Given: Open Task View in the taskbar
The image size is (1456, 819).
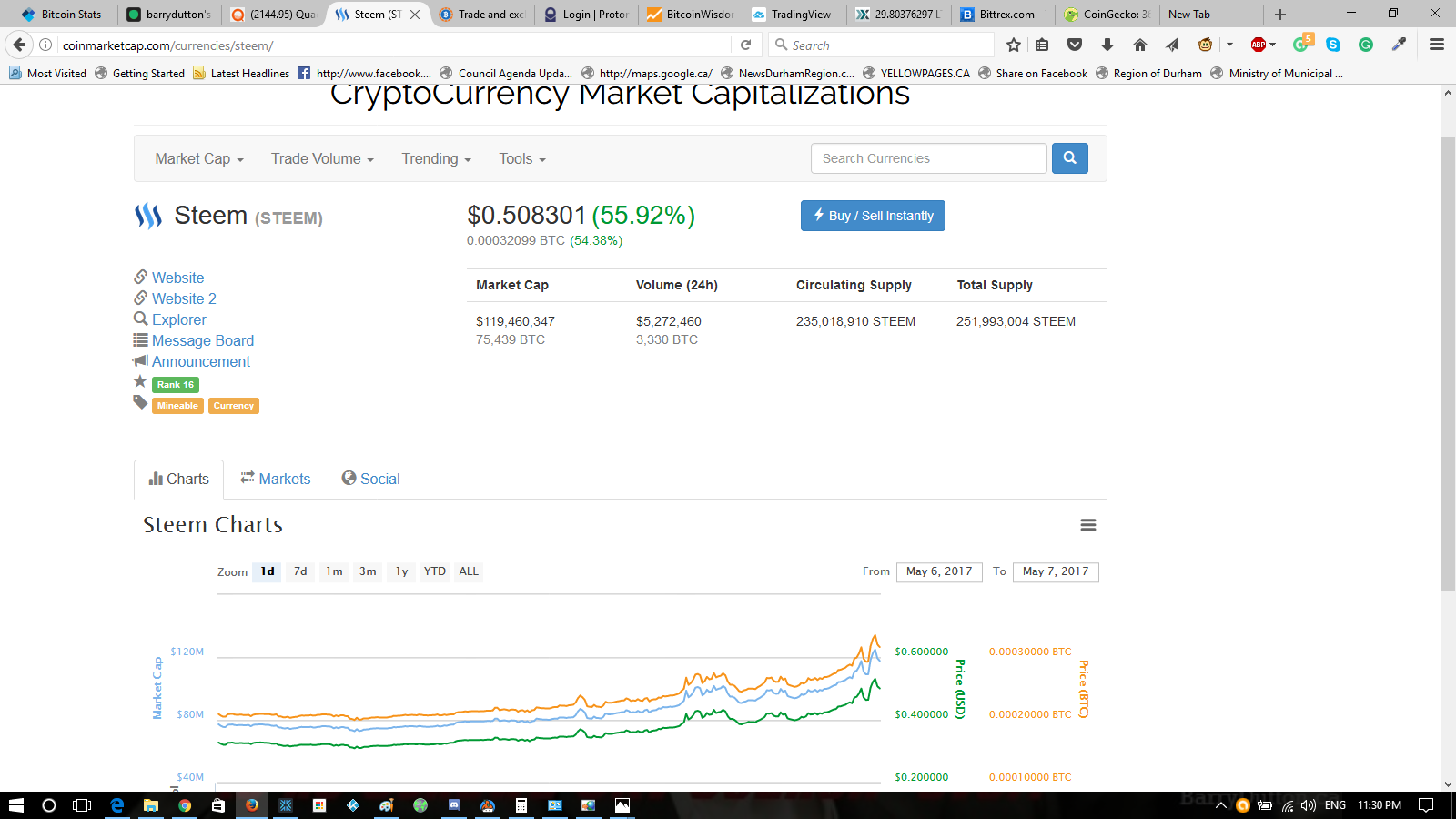Looking at the screenshot, I should (82, 805).
